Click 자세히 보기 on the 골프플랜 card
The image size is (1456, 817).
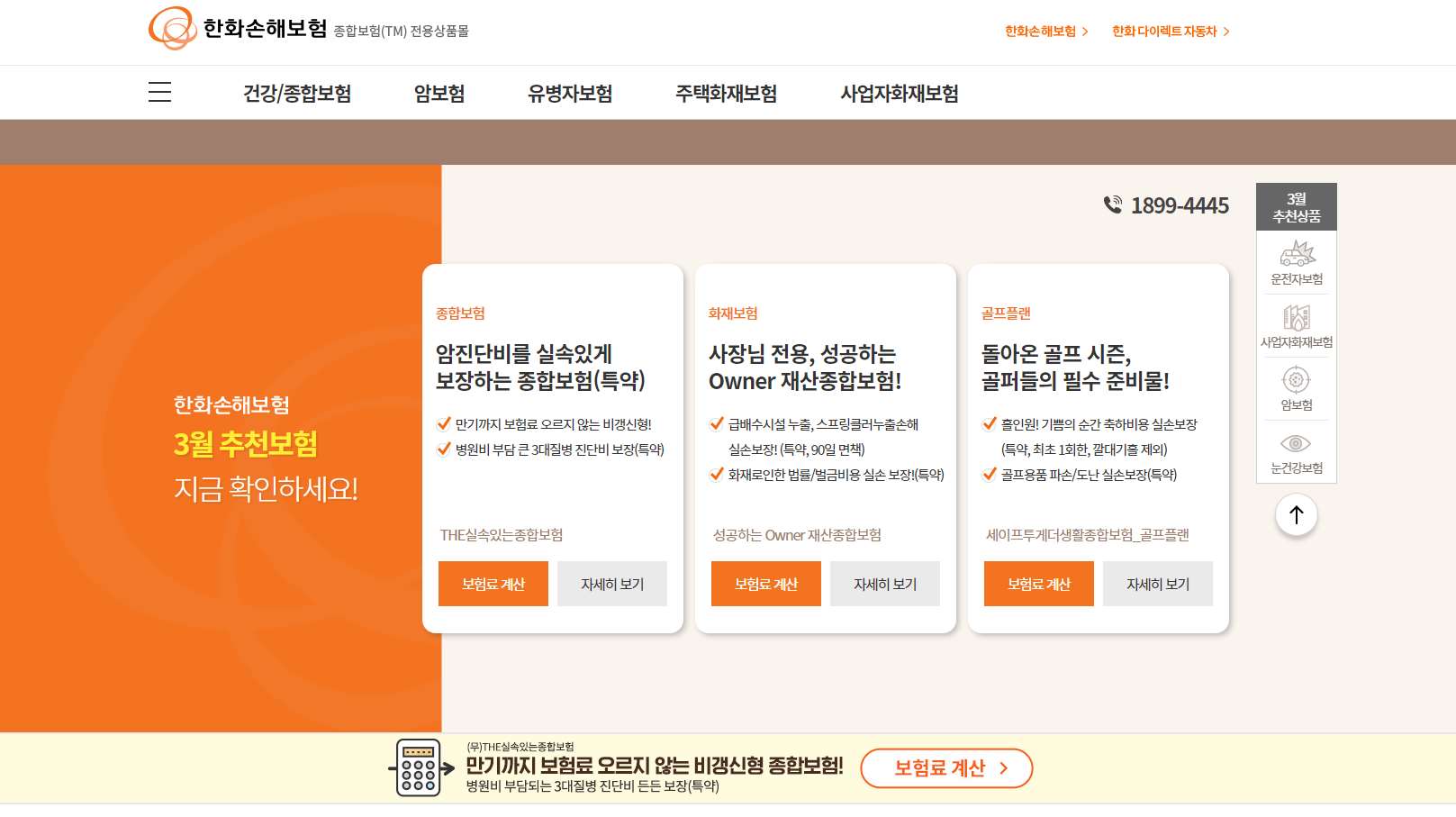pyautogui.click(x=1158, y=584)
